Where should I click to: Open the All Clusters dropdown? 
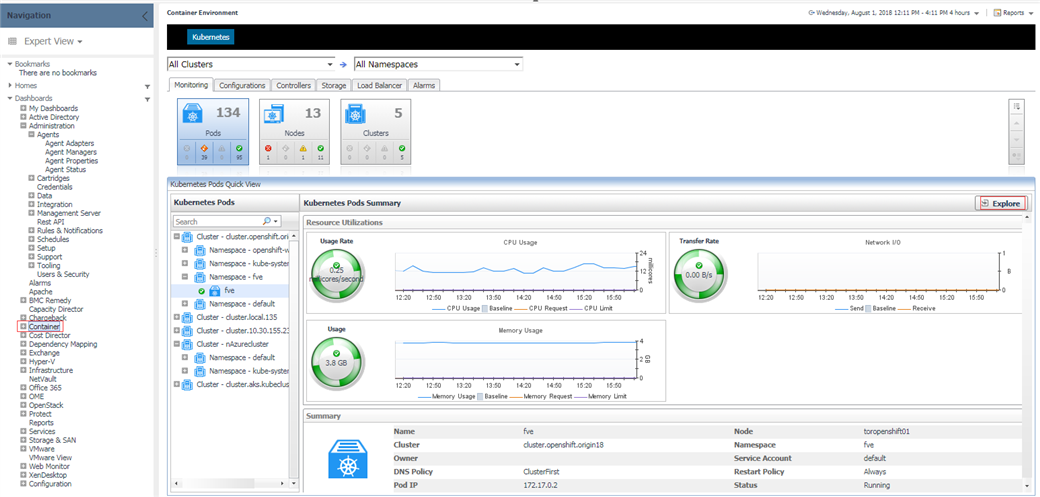point(251,64)
